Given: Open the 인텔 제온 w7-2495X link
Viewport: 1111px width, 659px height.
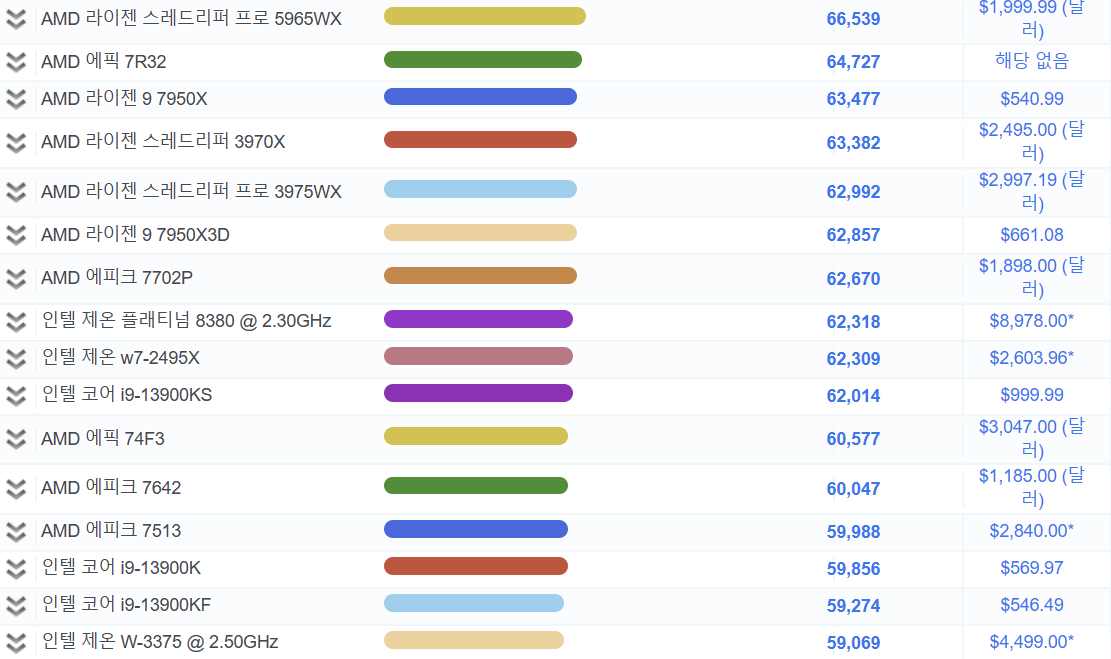Looking at the screenshot, I should (x=120, y=358).
